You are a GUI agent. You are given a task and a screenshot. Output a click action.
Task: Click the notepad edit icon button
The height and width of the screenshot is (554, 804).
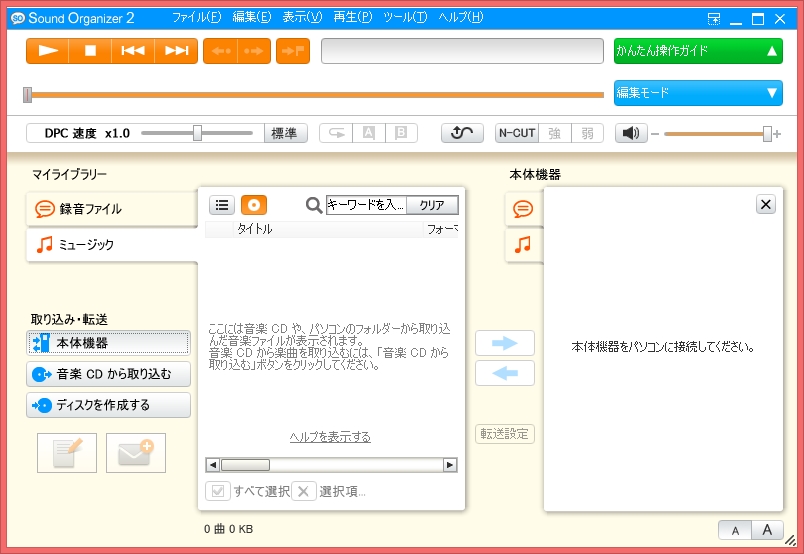[x=67, y=453]
